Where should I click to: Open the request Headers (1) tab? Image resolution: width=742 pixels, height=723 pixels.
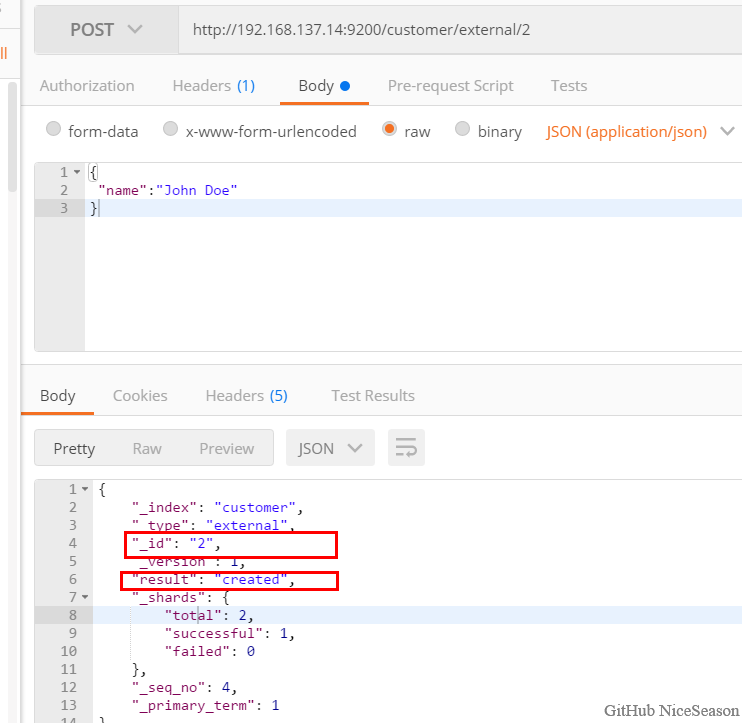point(213,86)
